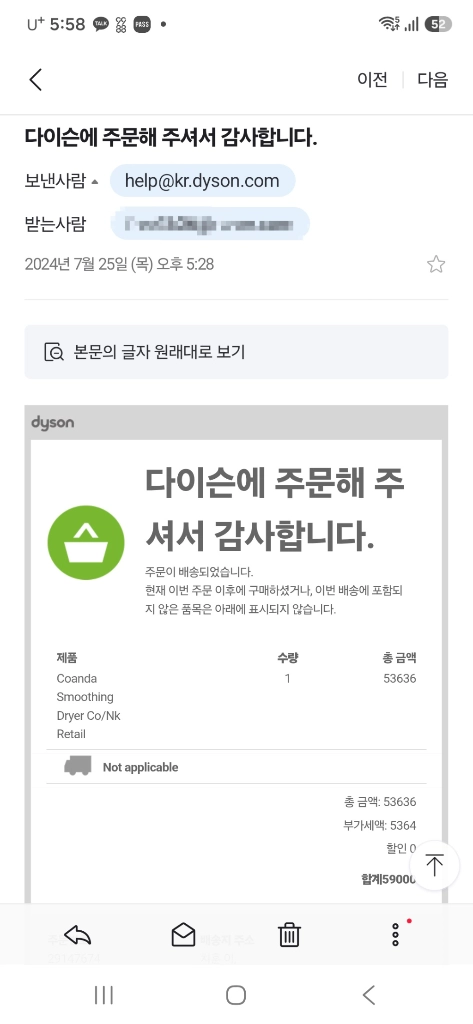
Task: Go back using the top-left arrow
Action: (36, 80)
